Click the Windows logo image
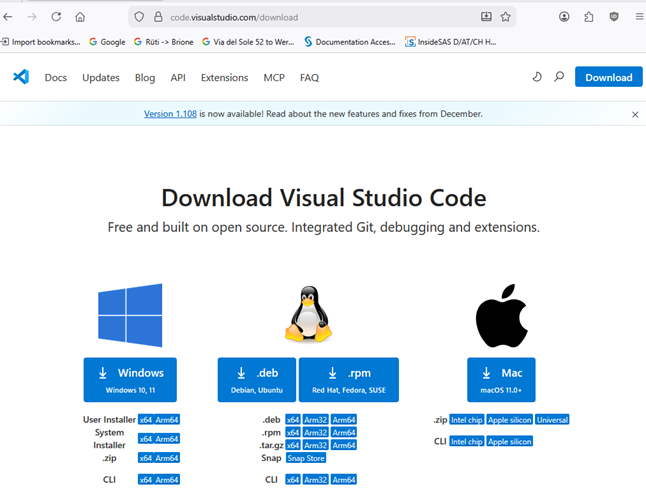Screen dimensions: 646x498 [x=130, y=315]
